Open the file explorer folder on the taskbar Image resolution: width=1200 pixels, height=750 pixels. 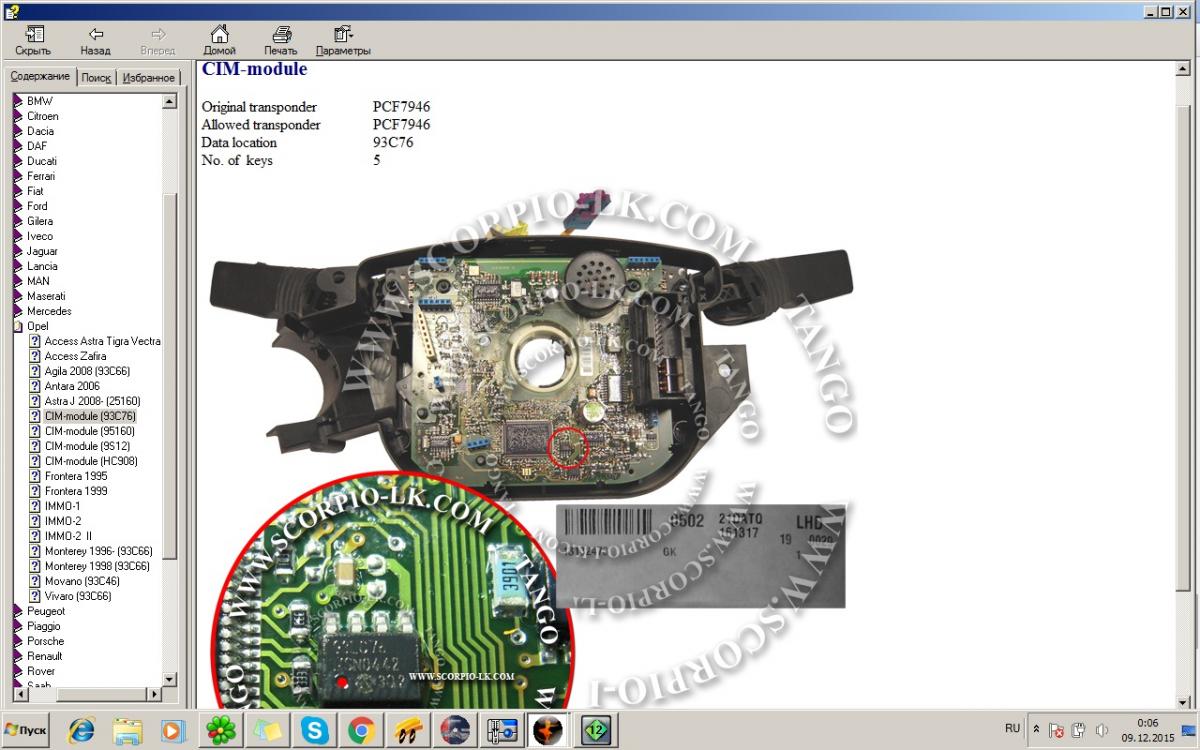coord(127,731)
